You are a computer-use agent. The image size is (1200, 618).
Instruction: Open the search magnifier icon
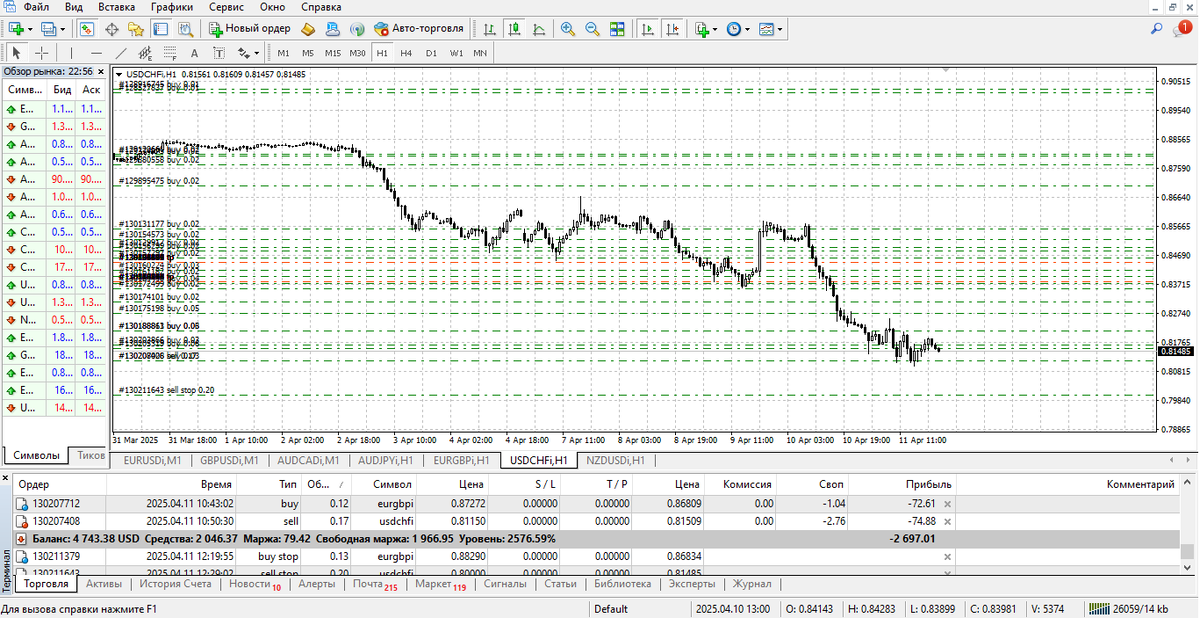(1157, 29)
